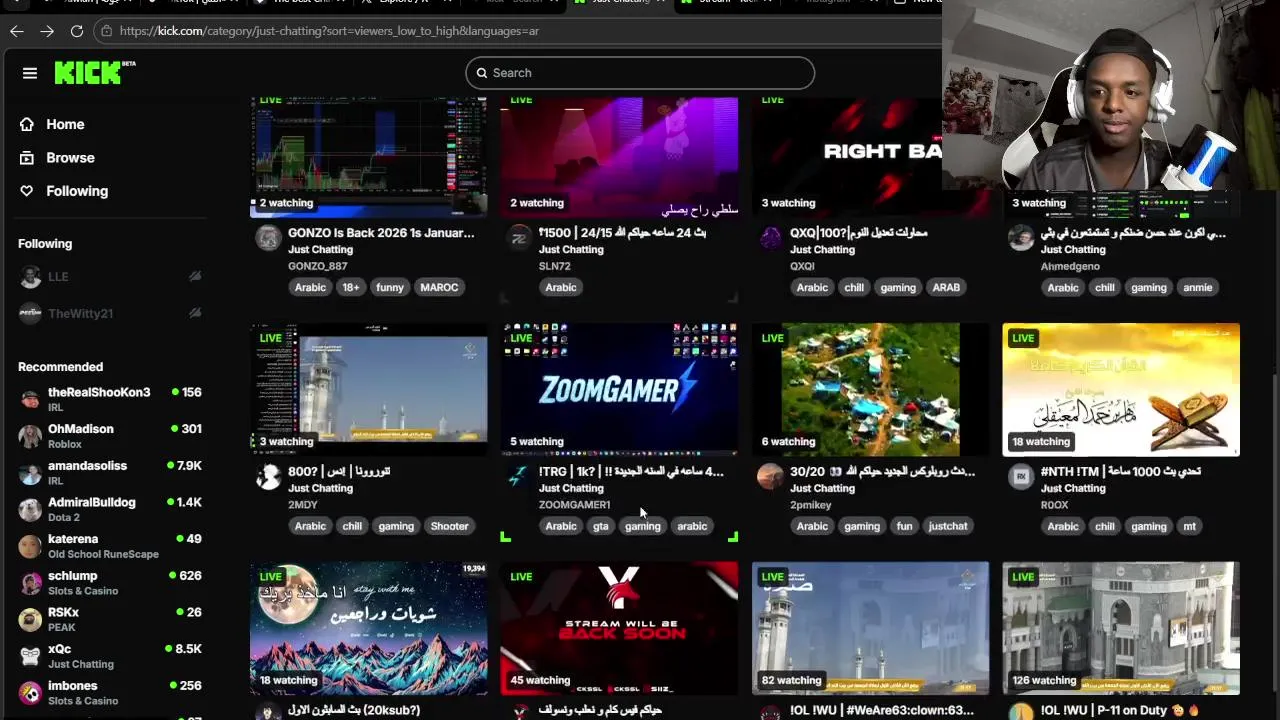The height and width of the screenshot is (720, 1280).
Task: Focus the Search input field
Action: pos(640,73)
